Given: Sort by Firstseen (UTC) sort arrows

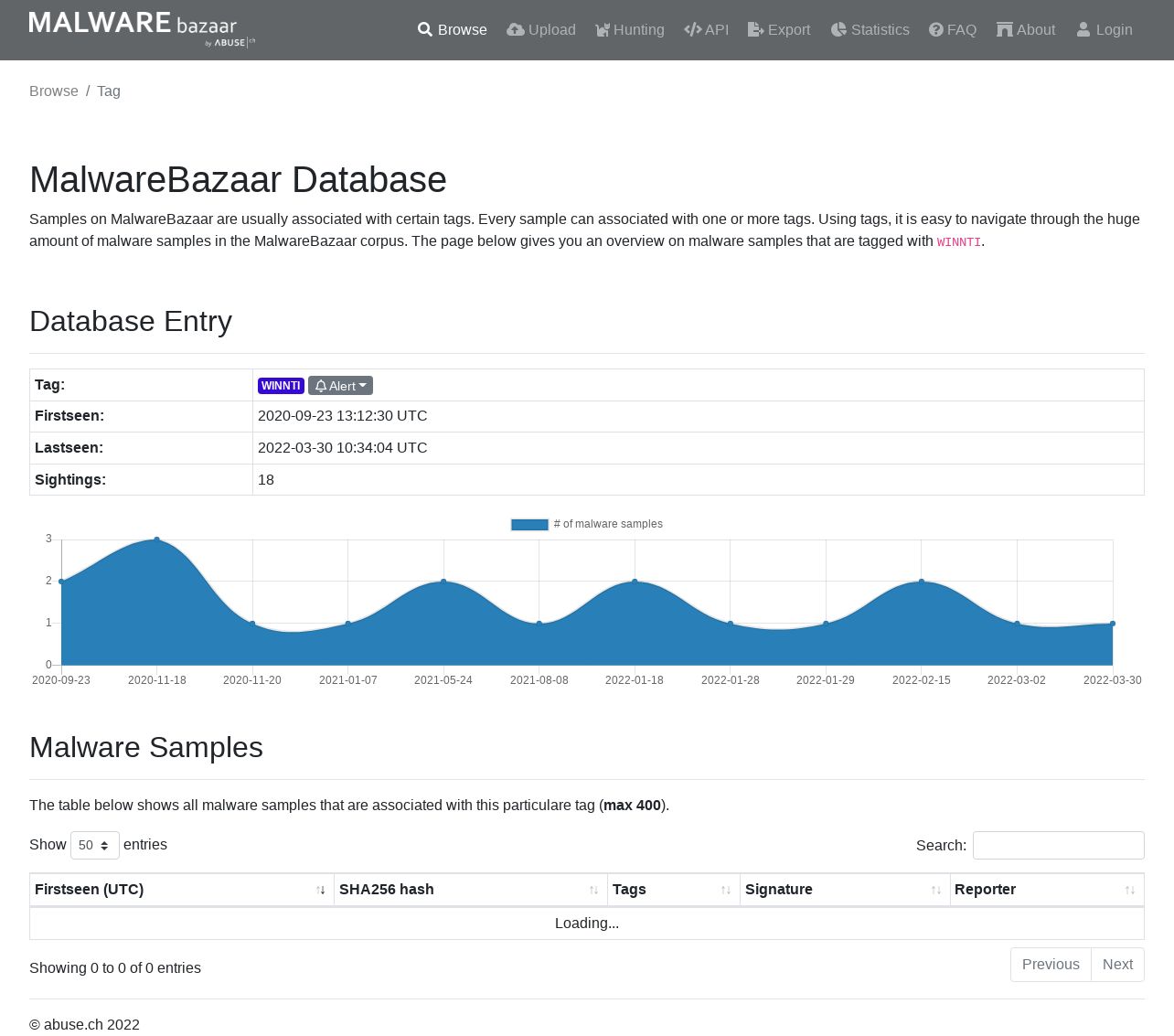Looking at the screenshot, I should tap(321, 890).
